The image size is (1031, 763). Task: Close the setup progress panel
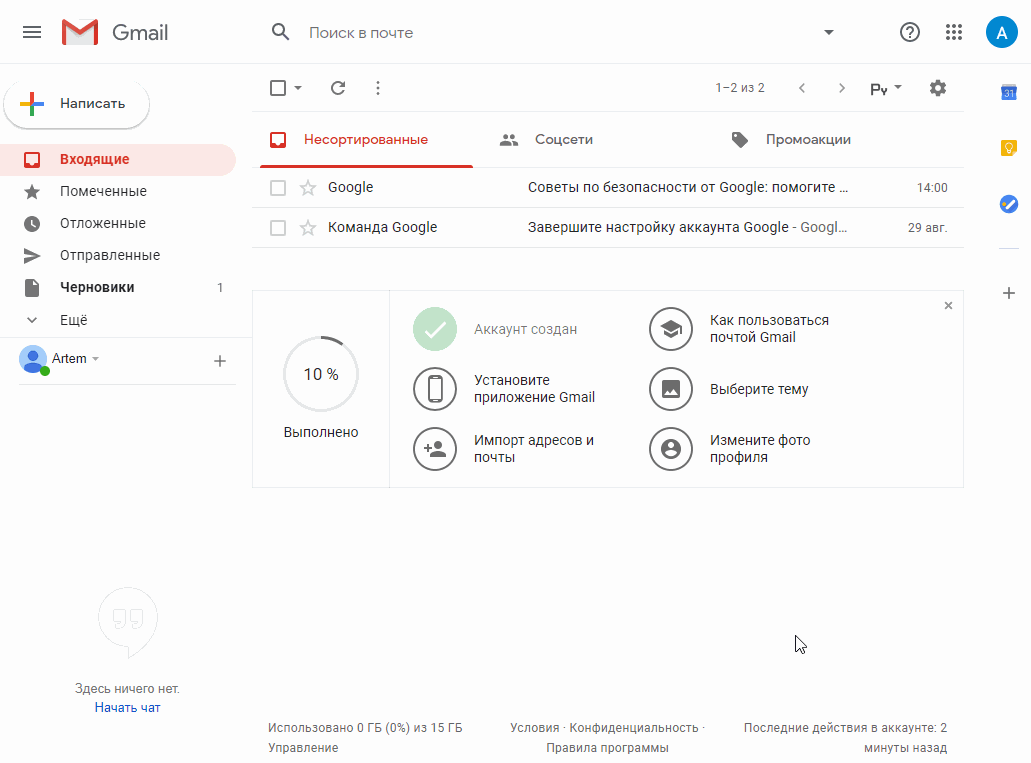948,305
